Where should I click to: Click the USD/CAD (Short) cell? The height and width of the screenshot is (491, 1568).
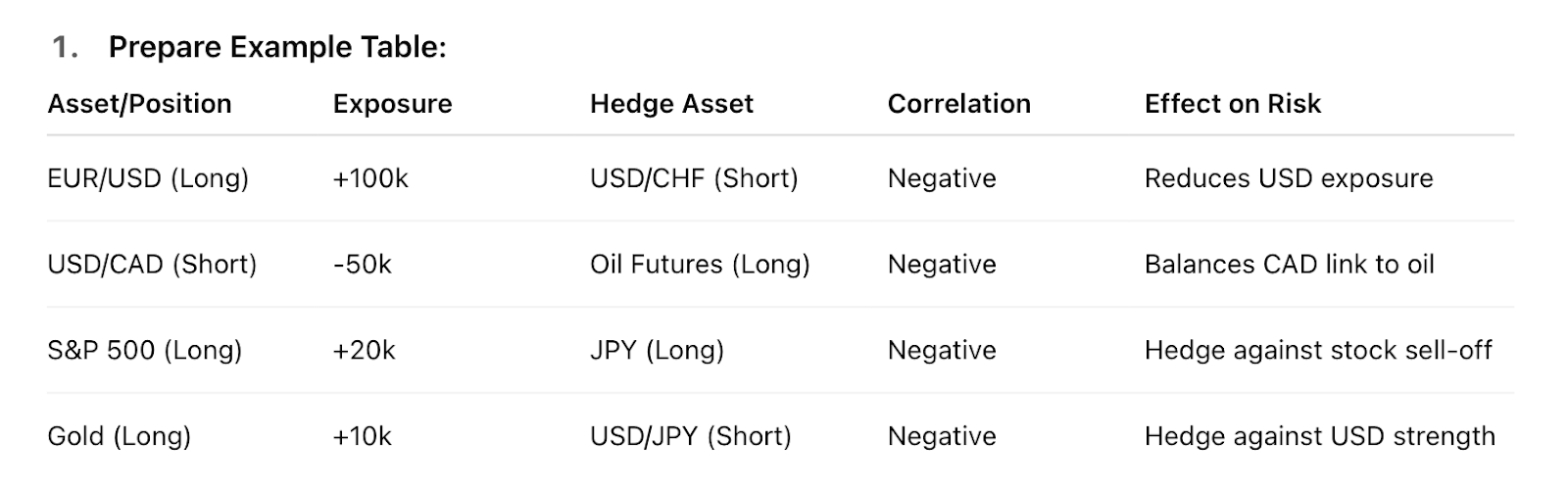tap(152, 265)
